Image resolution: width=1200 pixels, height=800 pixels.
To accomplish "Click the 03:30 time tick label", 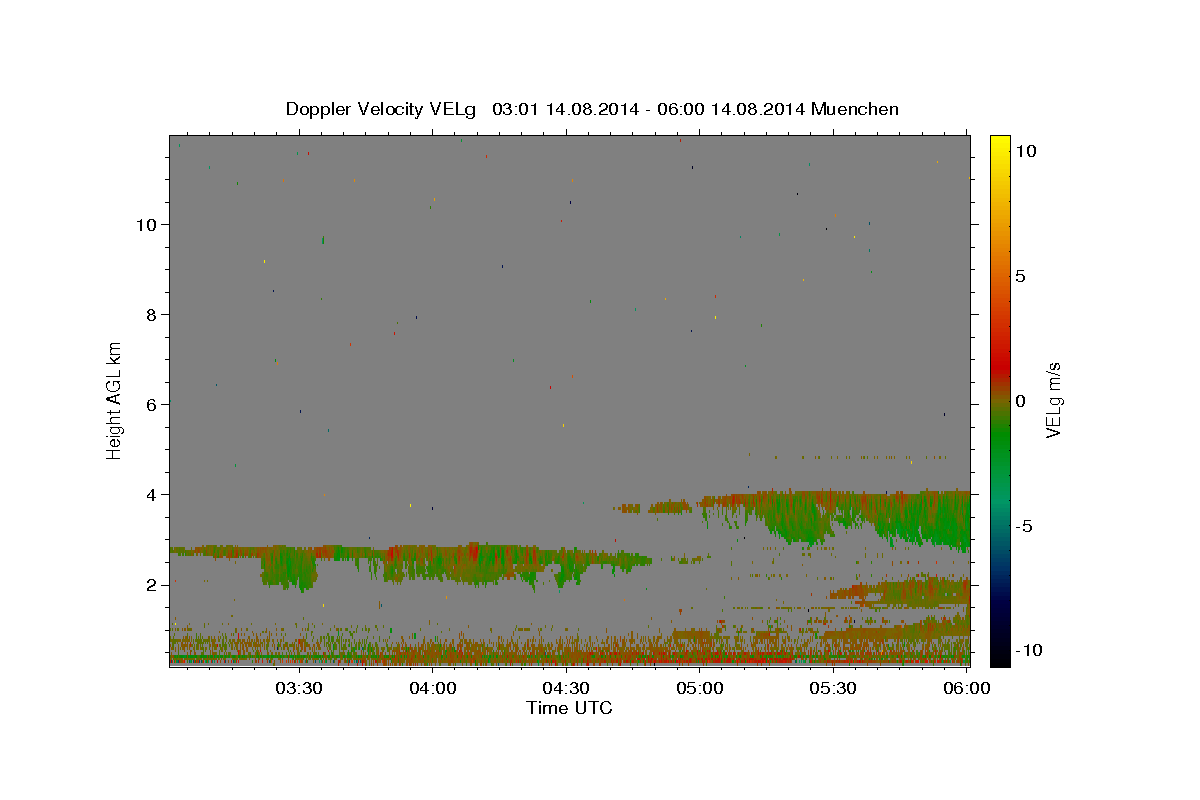I will 298,688.
